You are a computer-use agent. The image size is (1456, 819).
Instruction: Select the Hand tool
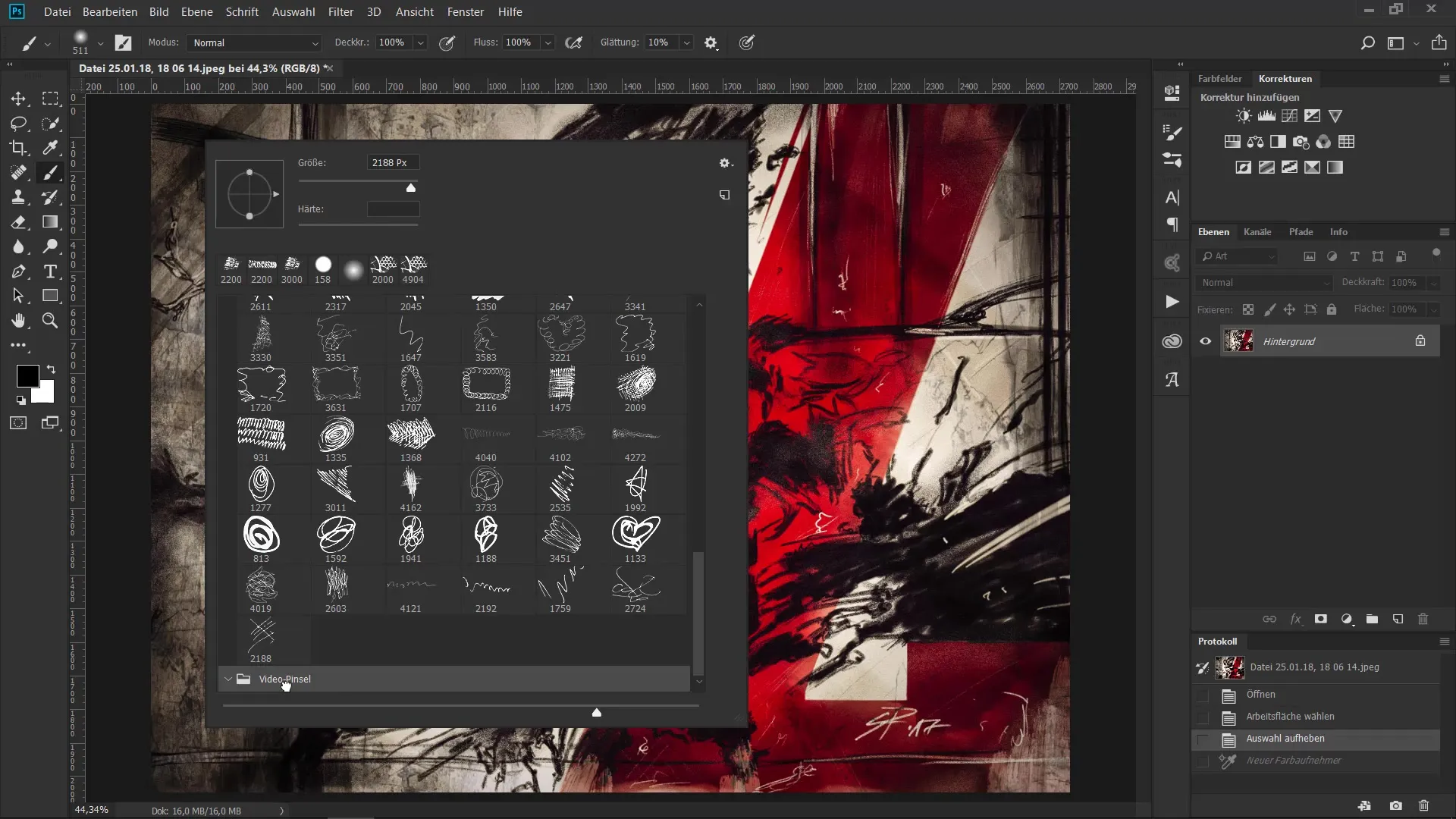click(18, 321)
